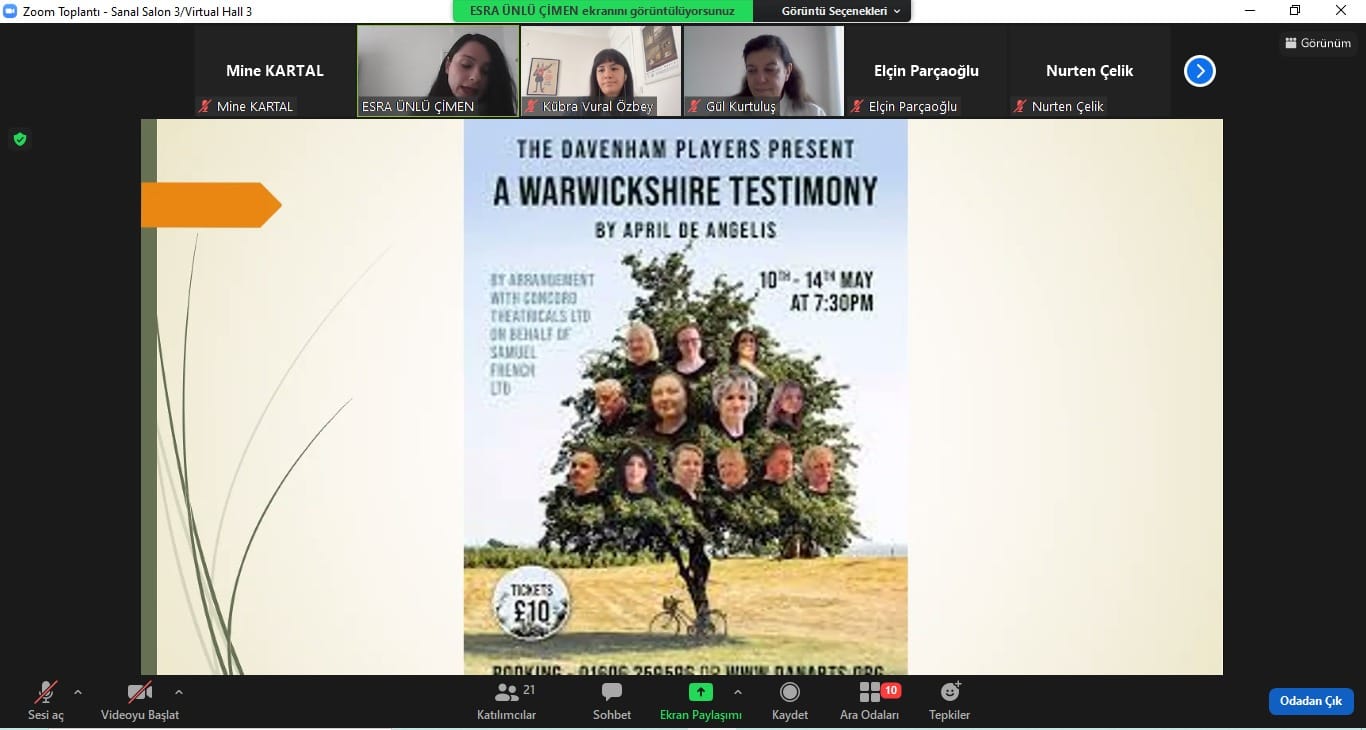Click the red 10 badge on Ara Odaları
The width and height of the screenshot is (1366, 730).
[x=891, y=690]
